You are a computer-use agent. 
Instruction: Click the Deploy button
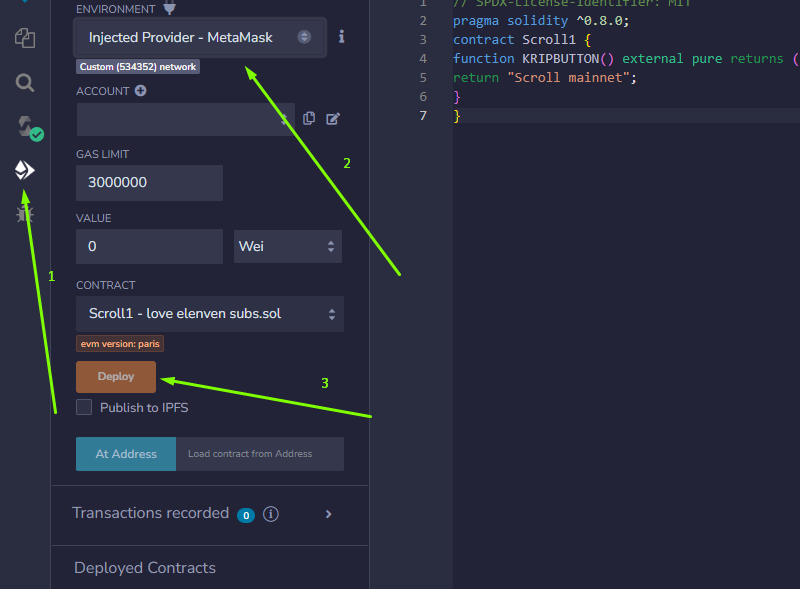(116, 377)
